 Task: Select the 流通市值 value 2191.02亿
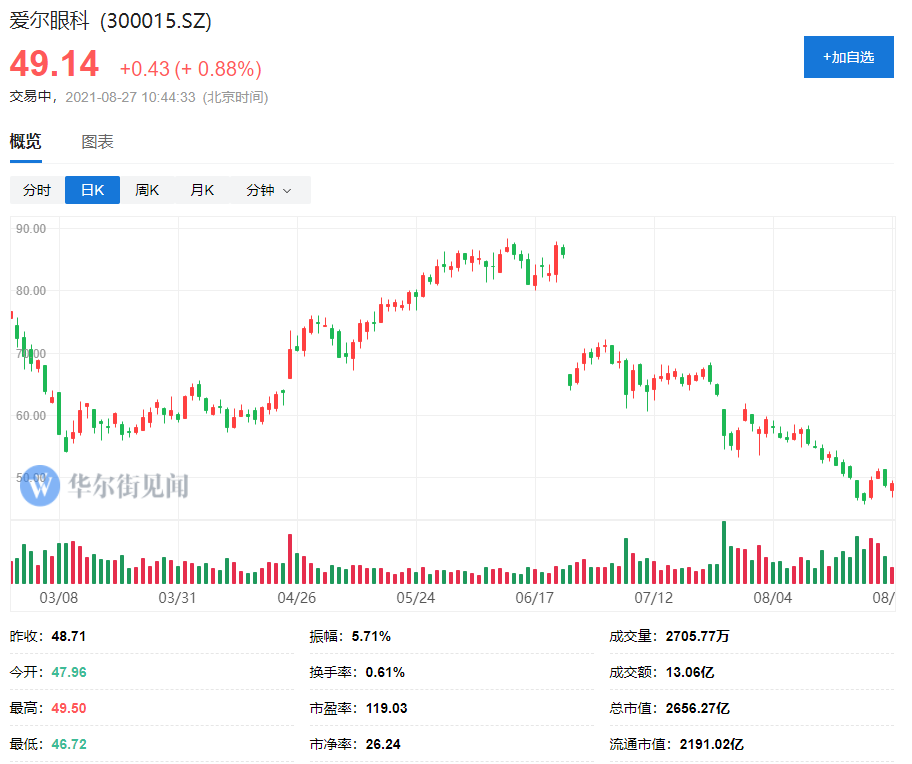pos(711,744)
